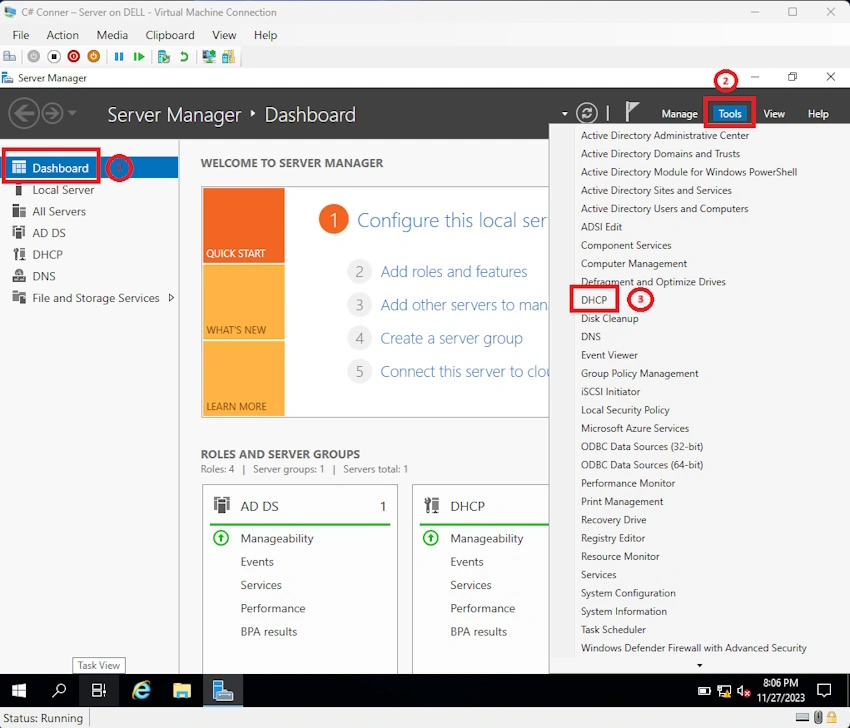Open the File menu of VM Connection
This screenshot has width=850, height=728.
(x=21, y=35)
